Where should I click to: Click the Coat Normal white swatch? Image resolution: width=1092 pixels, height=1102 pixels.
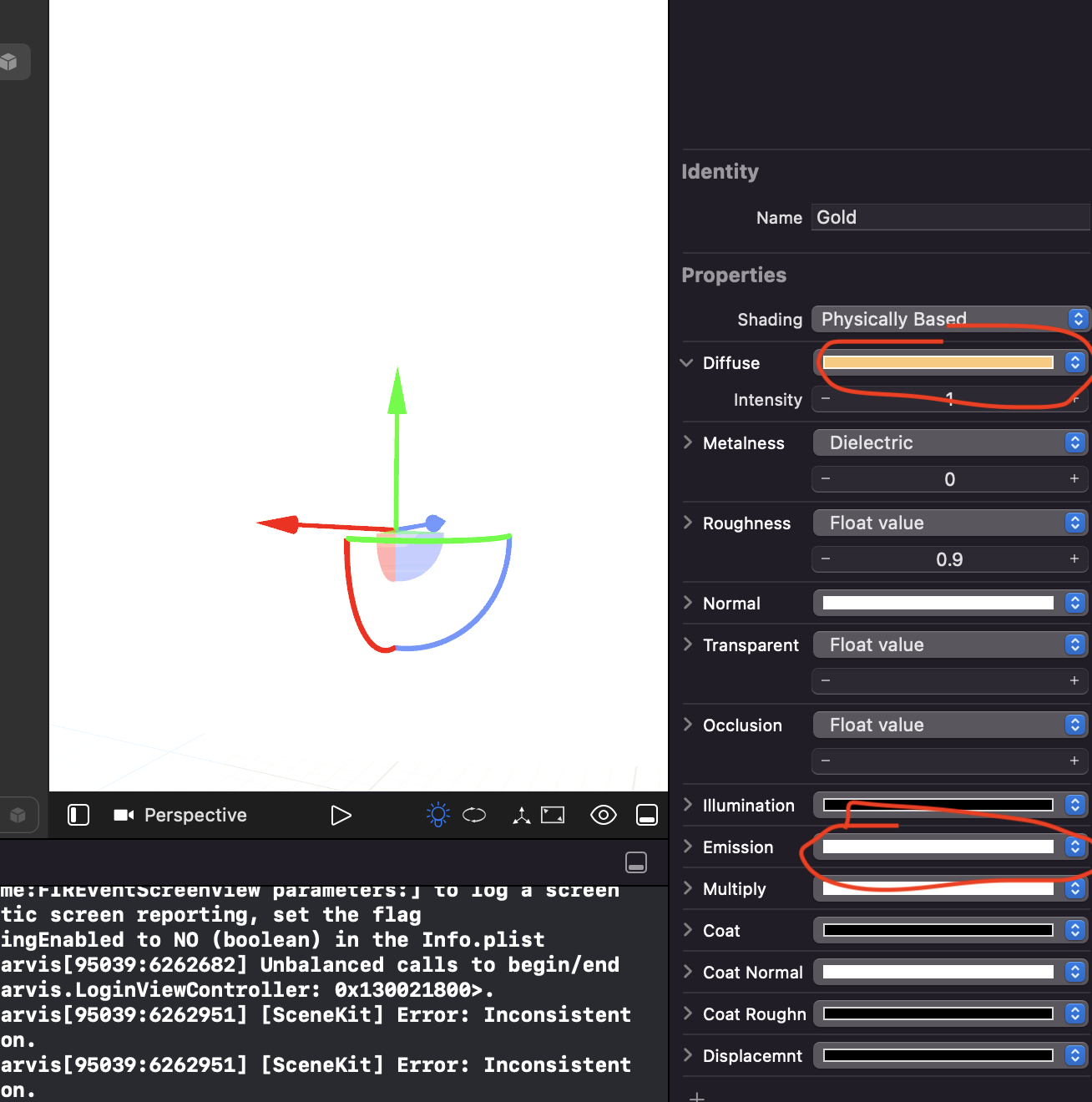938,972
